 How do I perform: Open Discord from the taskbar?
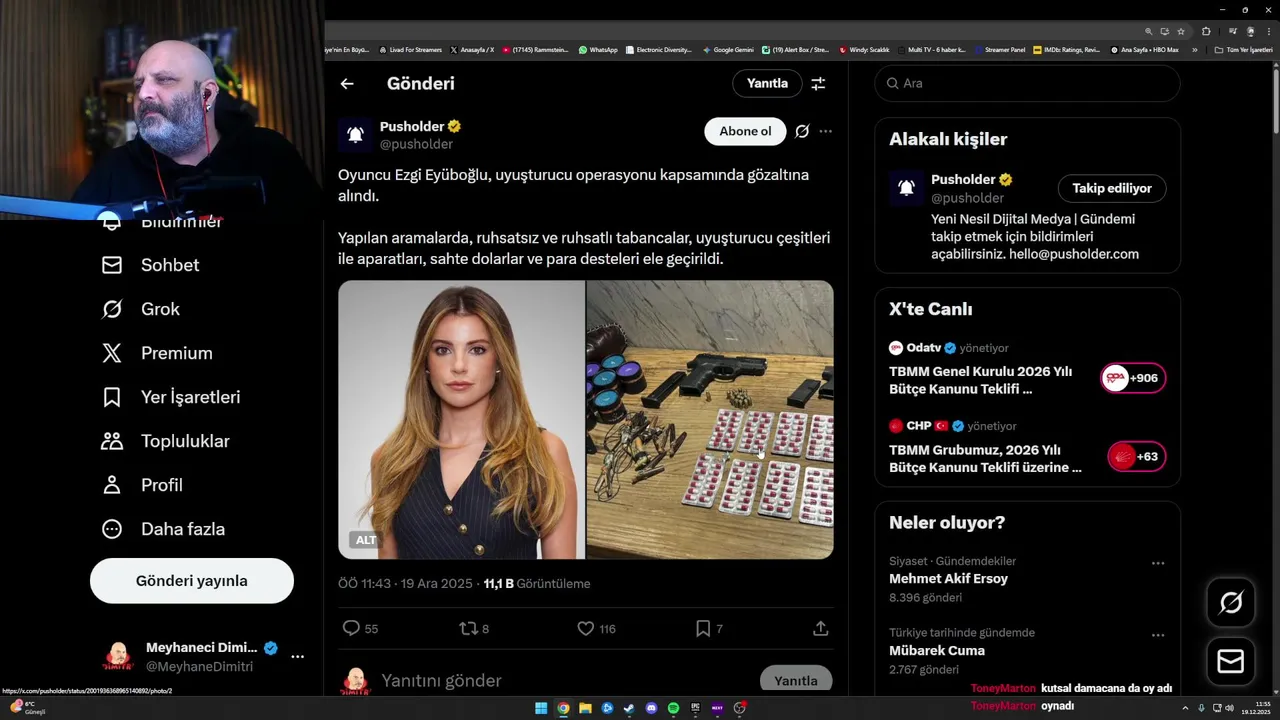[651, 708]
